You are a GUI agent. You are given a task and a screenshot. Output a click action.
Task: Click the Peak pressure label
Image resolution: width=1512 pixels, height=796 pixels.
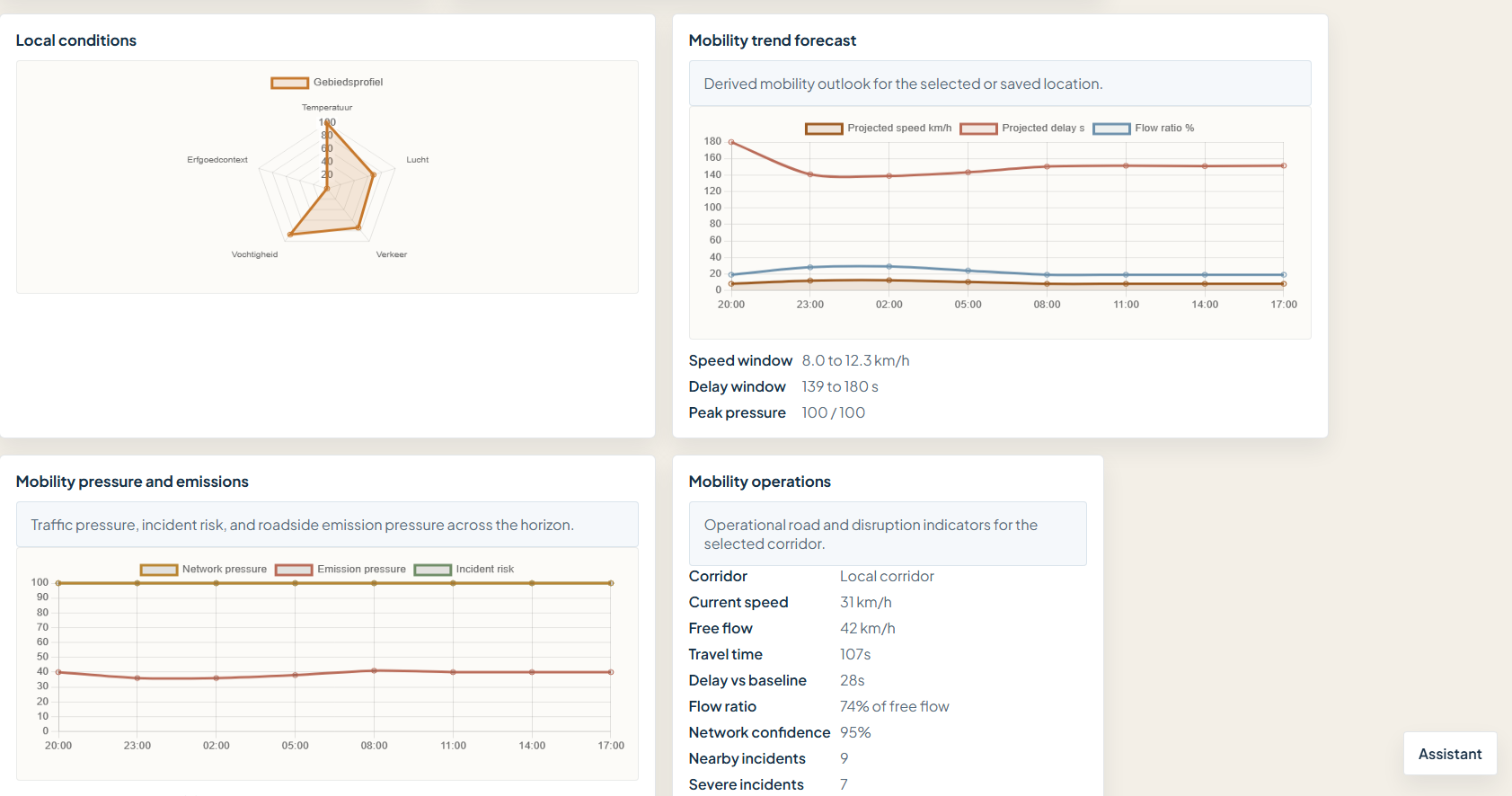[x=738, y=412]
